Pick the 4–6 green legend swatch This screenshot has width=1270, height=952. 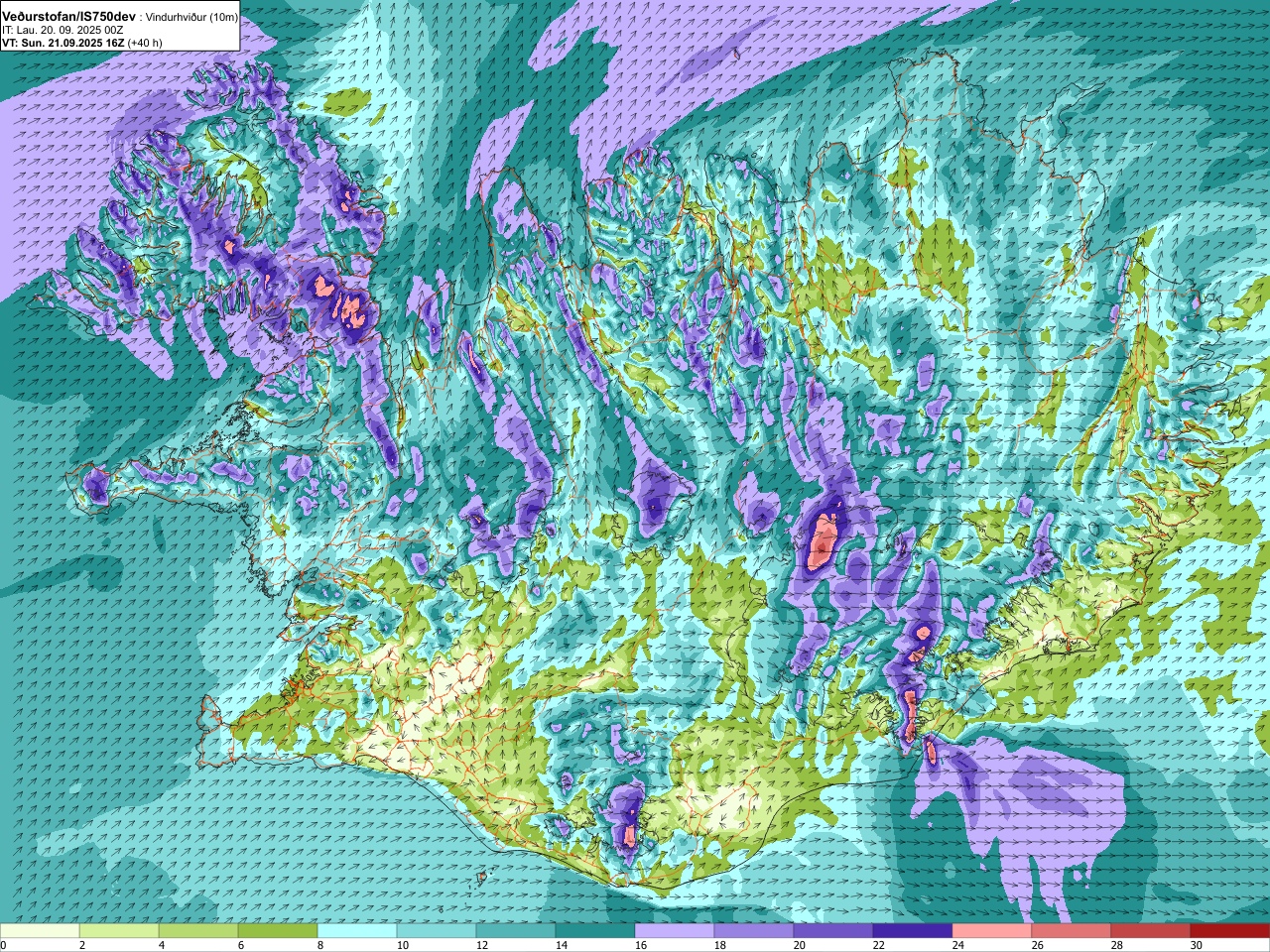[x=198, y=931]
